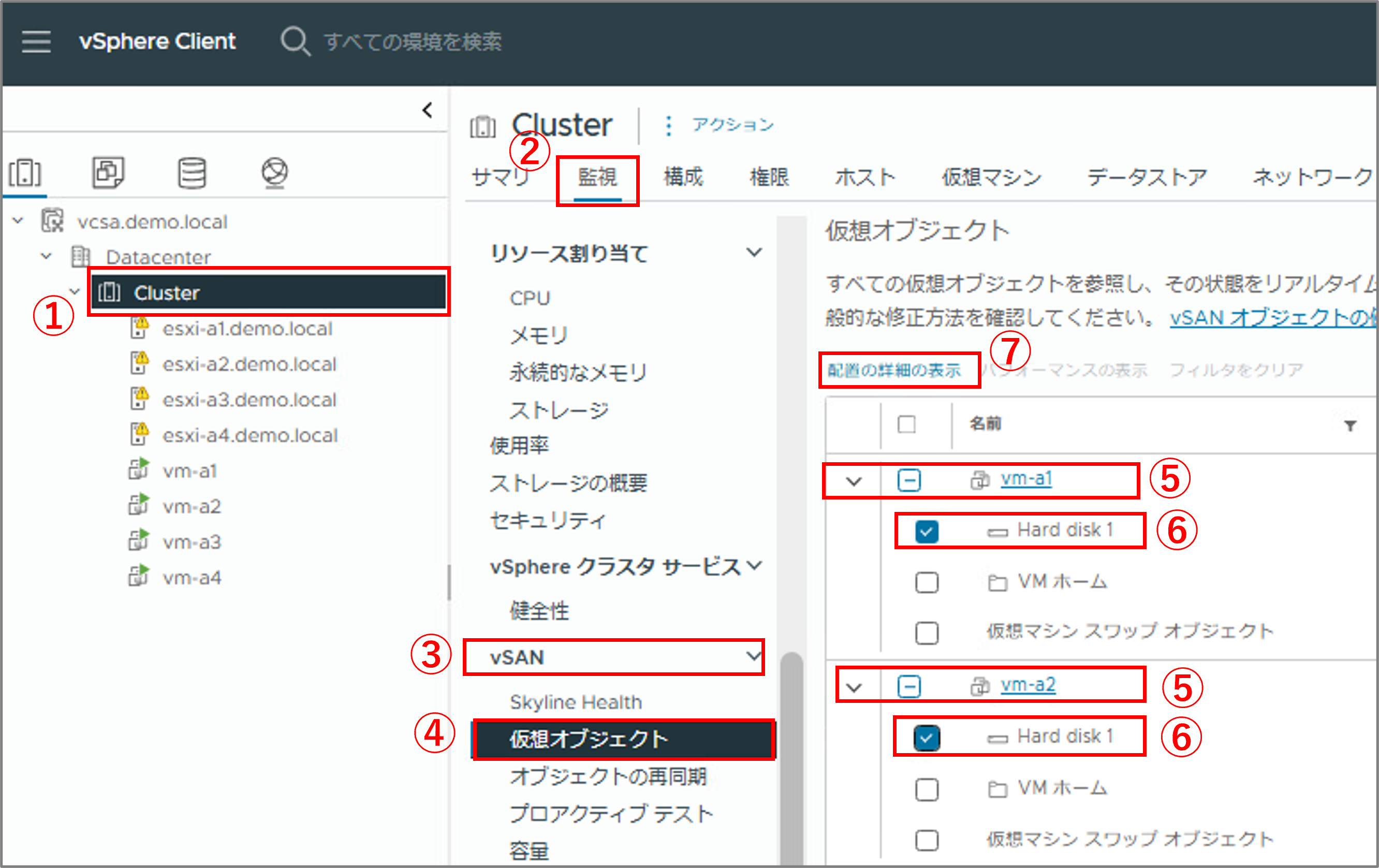
Task: Collapse the vcsa.demo.local tree node
Action: point(18,220)
